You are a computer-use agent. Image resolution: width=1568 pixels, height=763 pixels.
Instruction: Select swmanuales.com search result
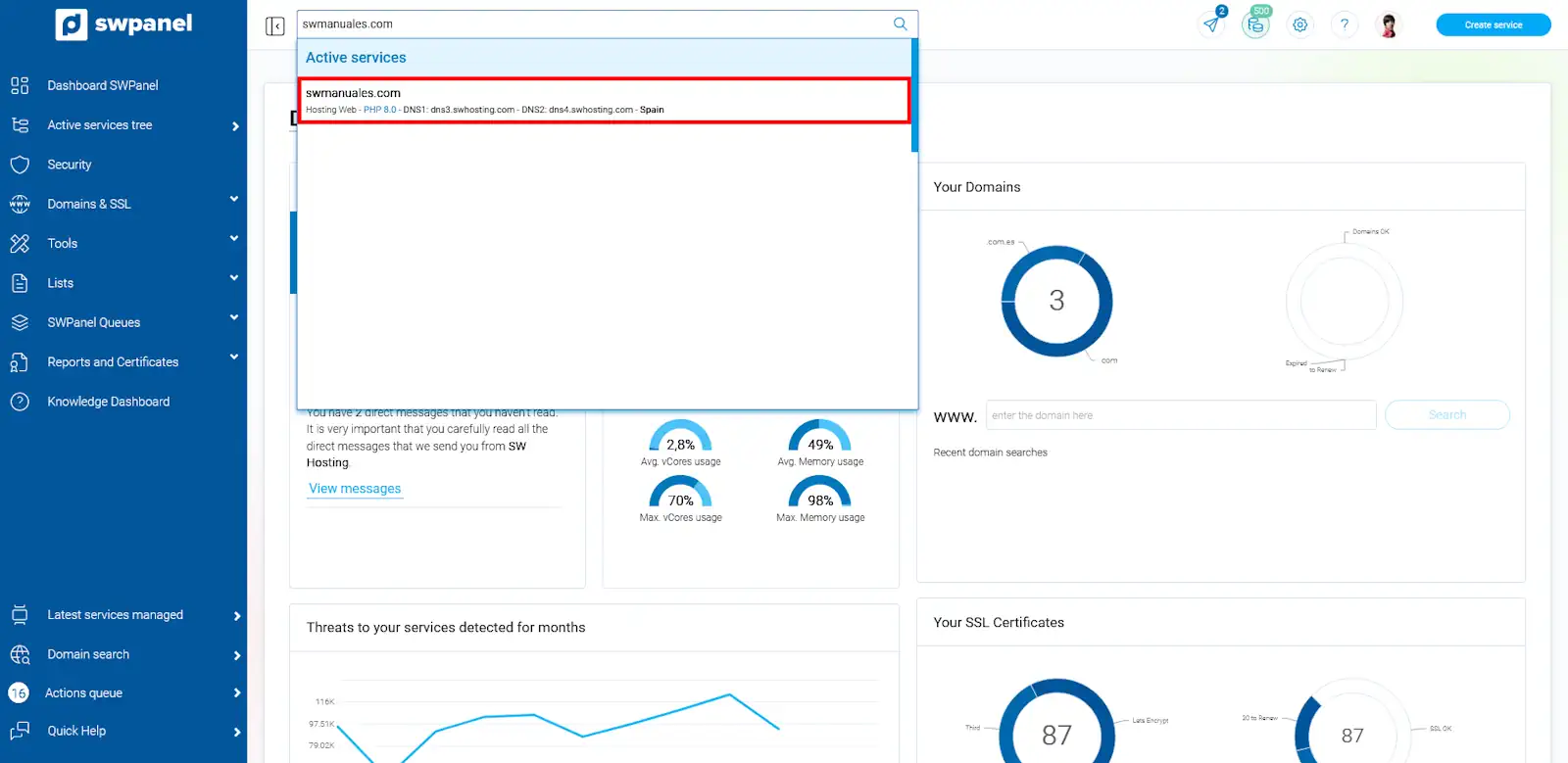pos(604,101)
